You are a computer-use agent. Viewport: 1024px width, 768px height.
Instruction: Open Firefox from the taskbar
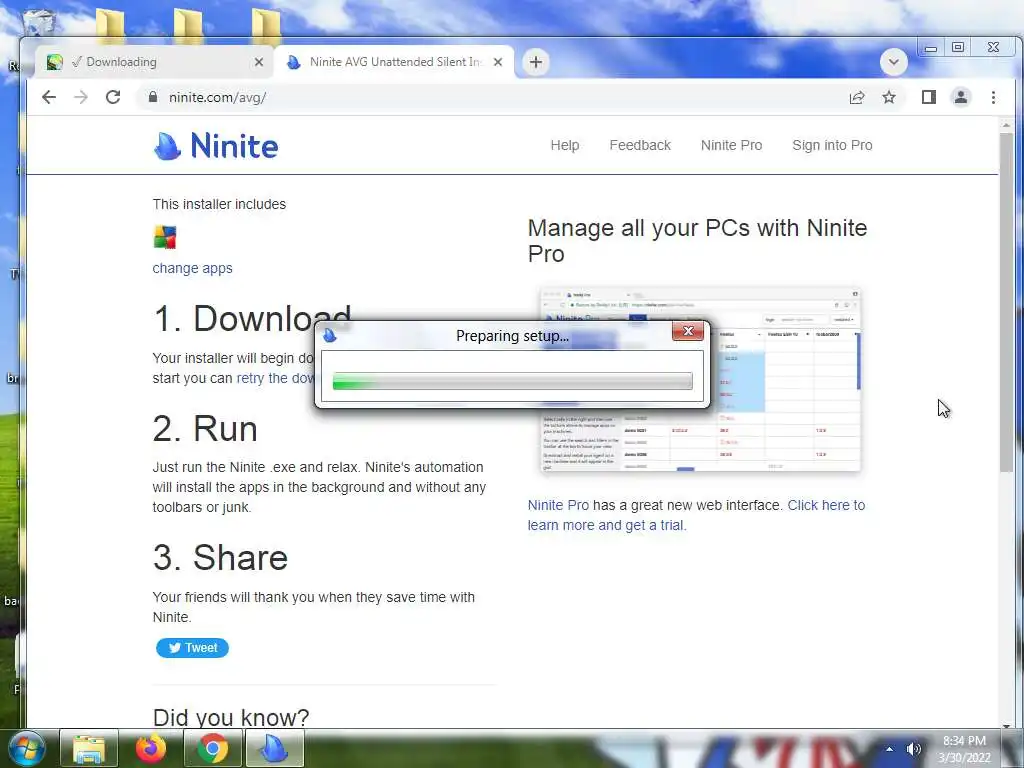coord(151,748)
